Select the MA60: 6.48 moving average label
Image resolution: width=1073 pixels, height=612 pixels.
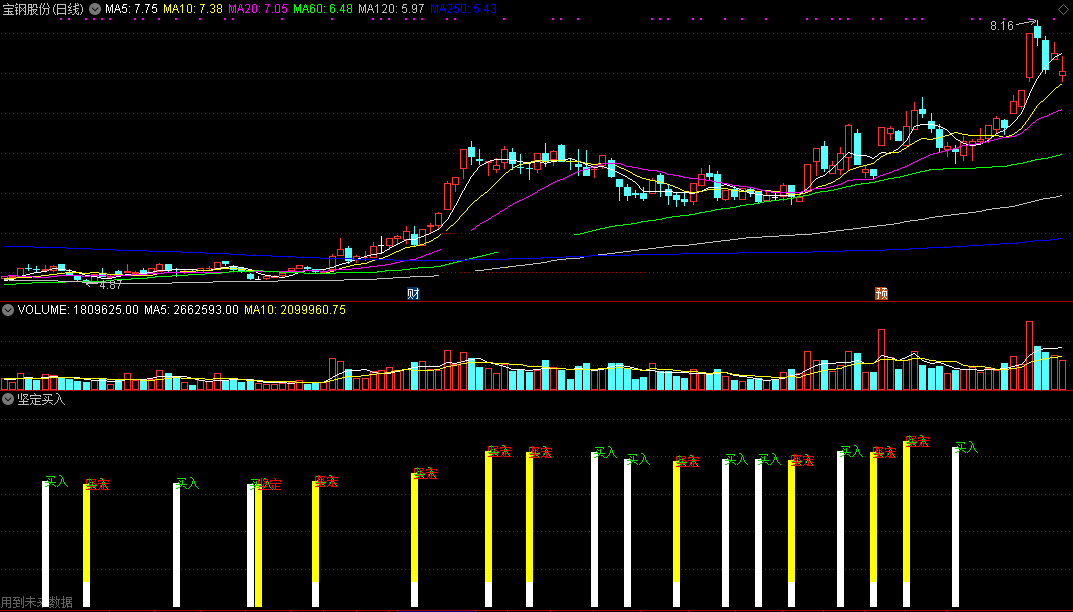(323, 9)
